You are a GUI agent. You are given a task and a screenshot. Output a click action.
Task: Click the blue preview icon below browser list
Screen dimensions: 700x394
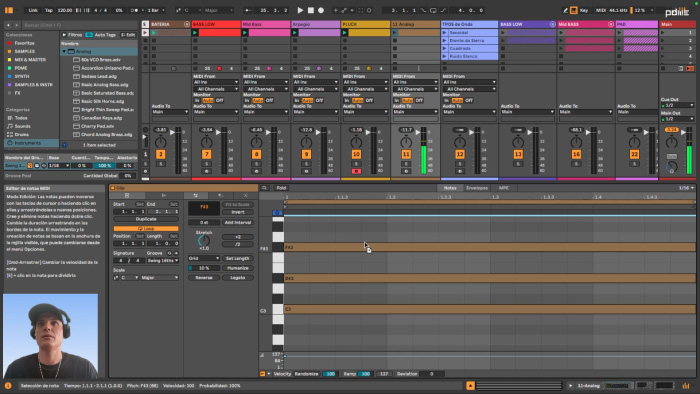[x=64, y=145]
